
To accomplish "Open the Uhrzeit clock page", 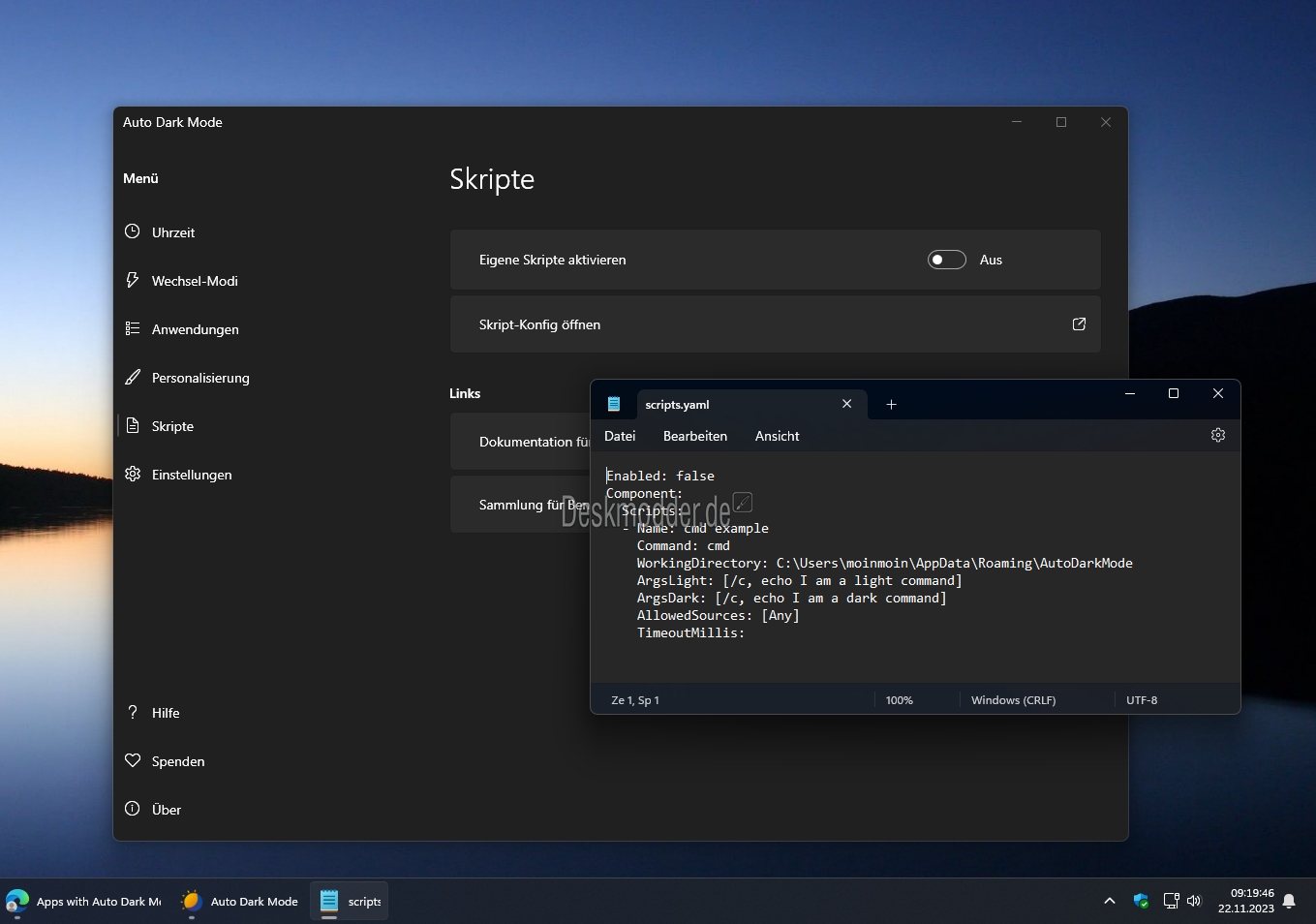I will pos(160,232).
